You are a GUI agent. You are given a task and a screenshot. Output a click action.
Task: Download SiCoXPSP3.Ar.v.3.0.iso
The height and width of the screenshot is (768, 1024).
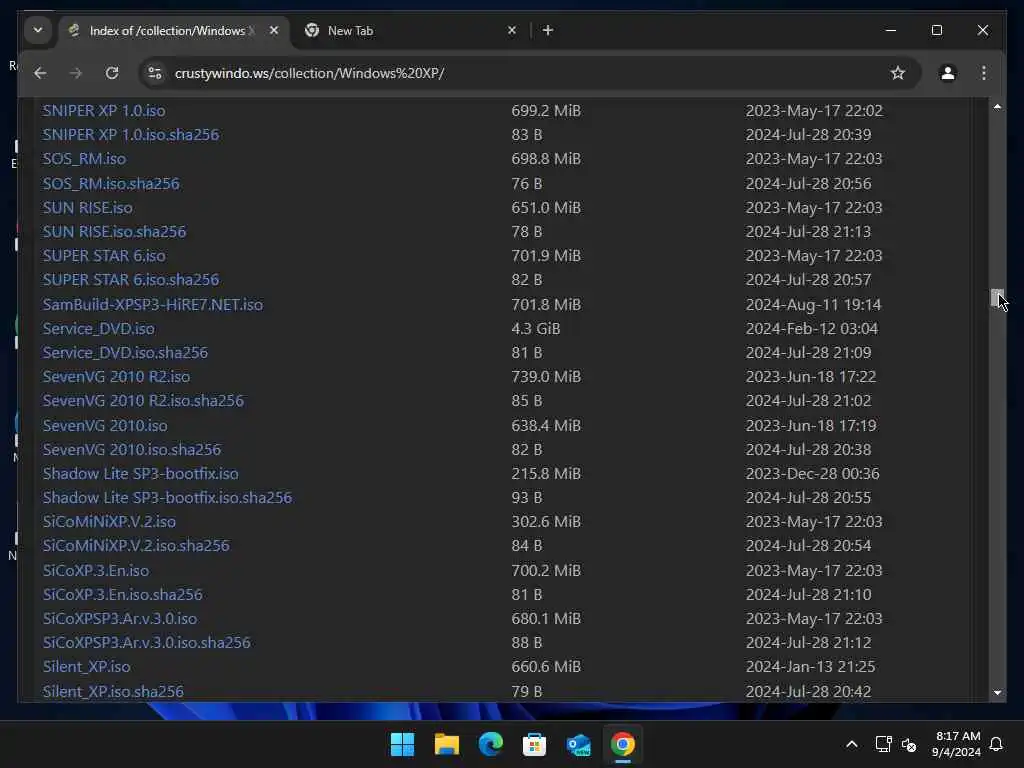click(x=120, y=618)
